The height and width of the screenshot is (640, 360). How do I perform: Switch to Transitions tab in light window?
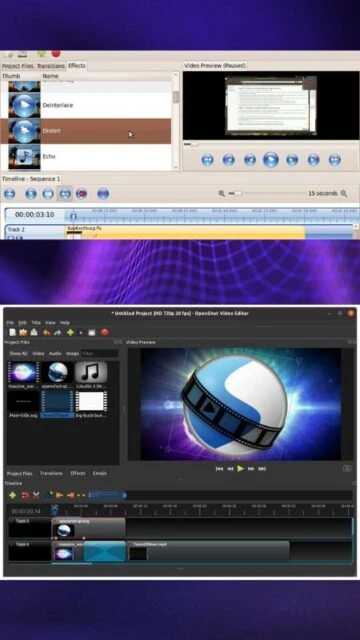click(x=51, y=66)
